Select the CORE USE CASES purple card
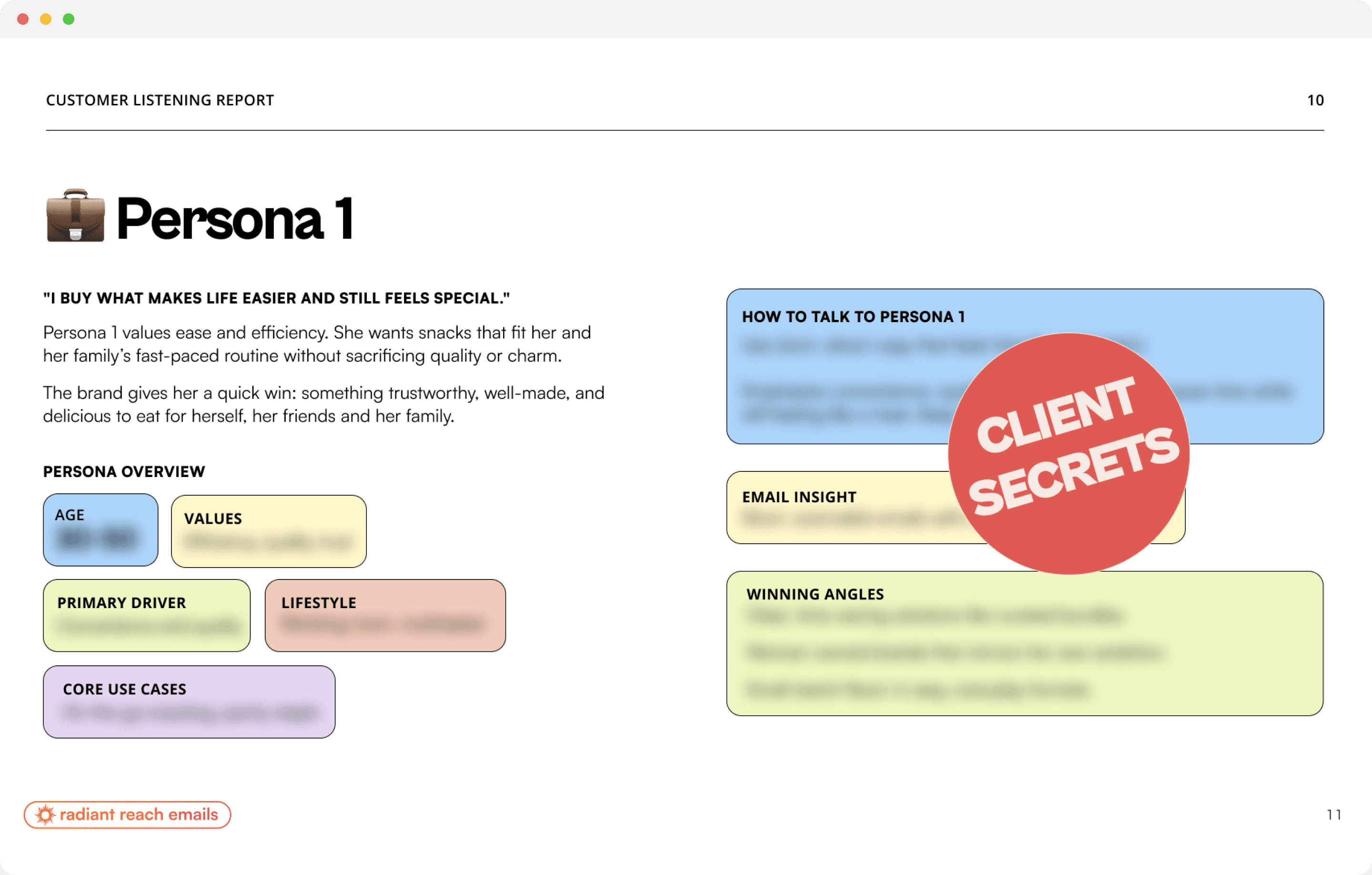The image size is (1372, 875). coord(189,702)
